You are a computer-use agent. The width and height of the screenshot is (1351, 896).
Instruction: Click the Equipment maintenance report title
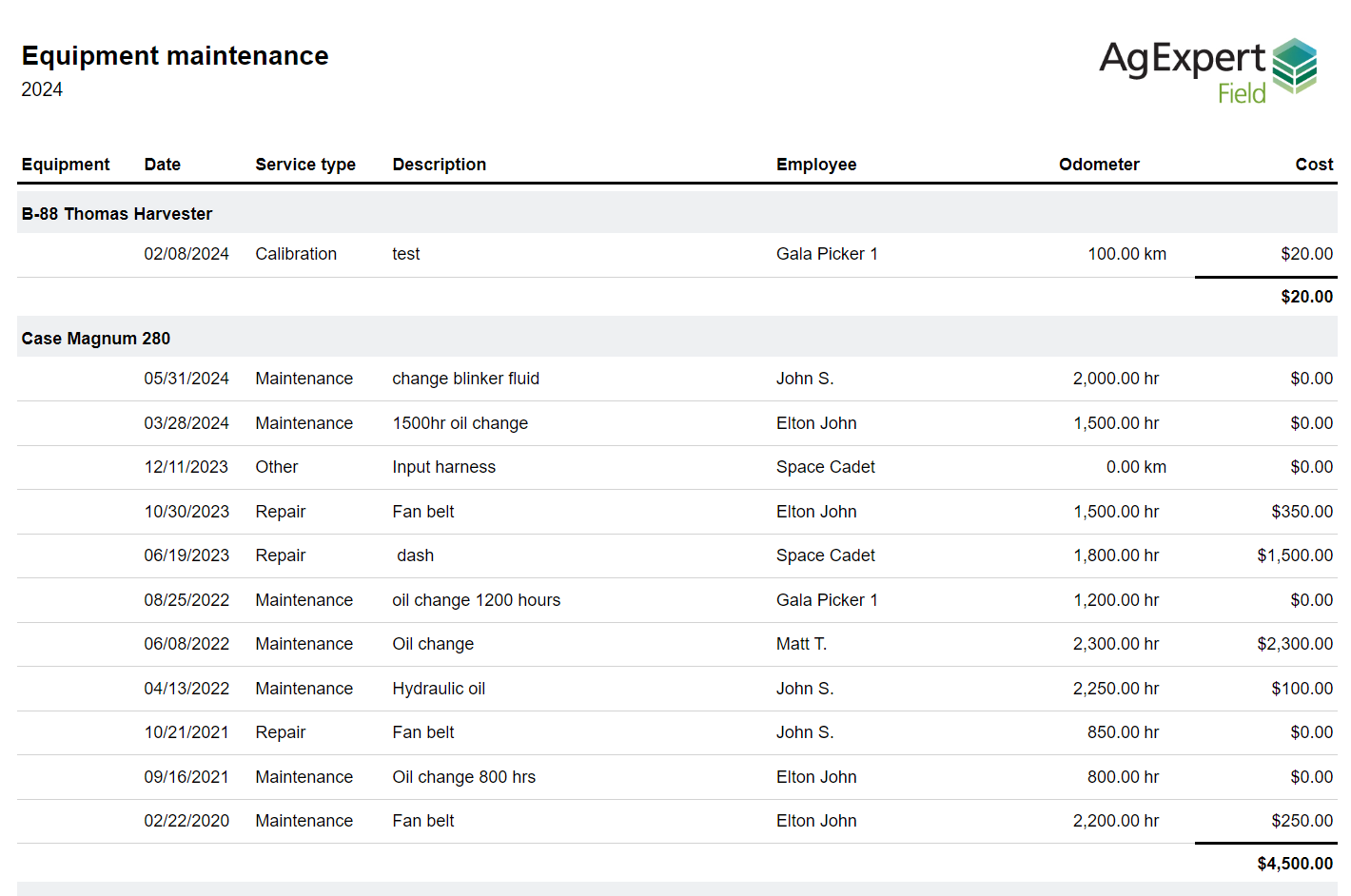coord(175,56)
